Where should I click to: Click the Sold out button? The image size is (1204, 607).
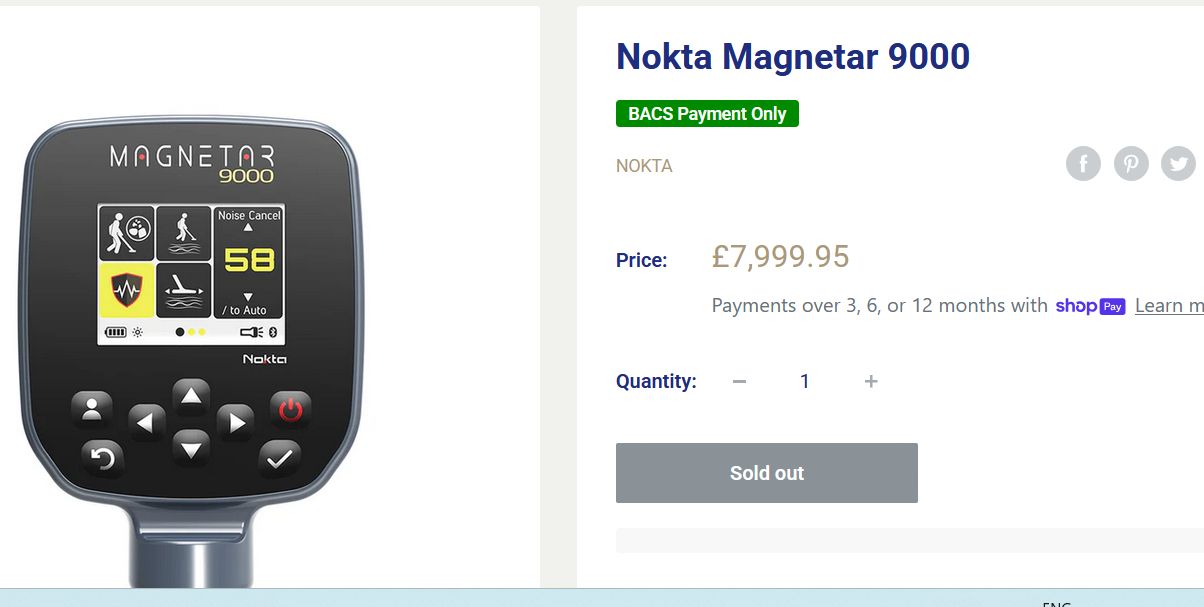click(x=766, y=473)
